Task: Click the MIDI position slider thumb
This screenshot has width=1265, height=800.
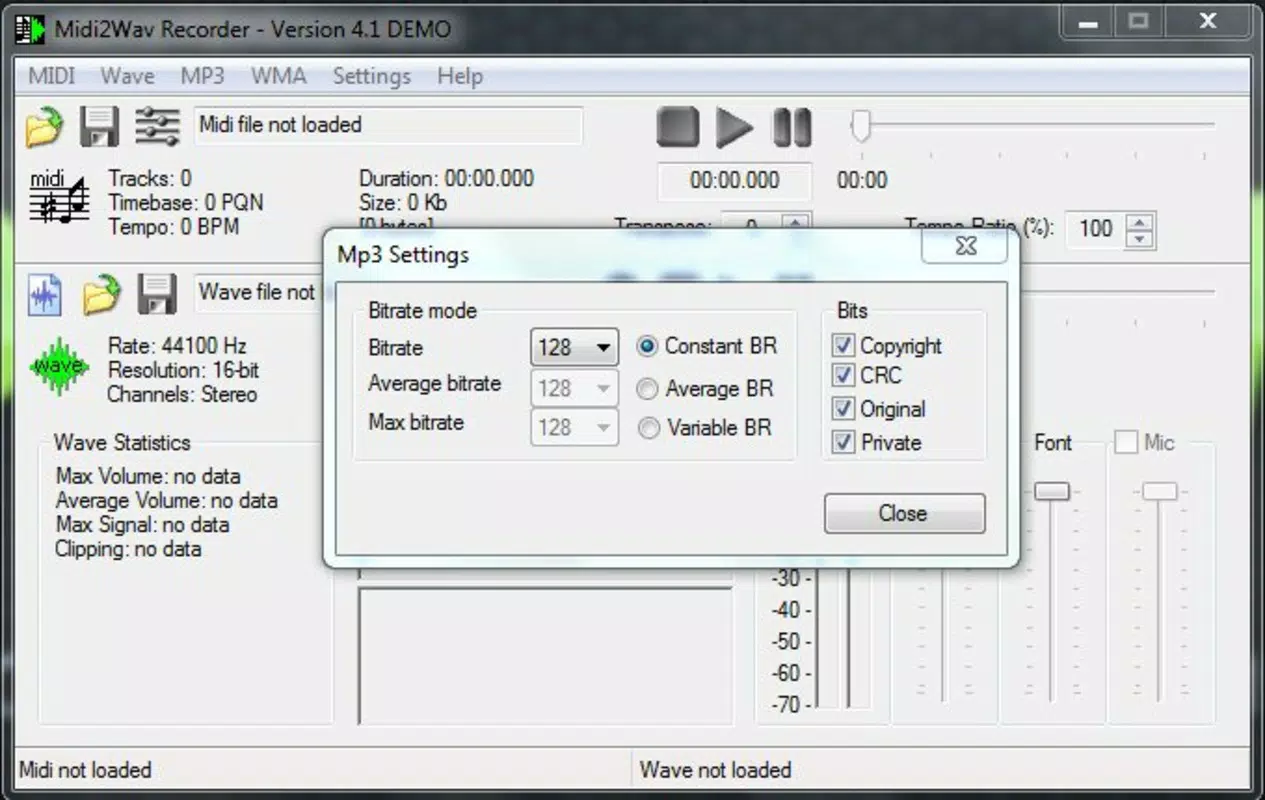Action: point(861,127)
